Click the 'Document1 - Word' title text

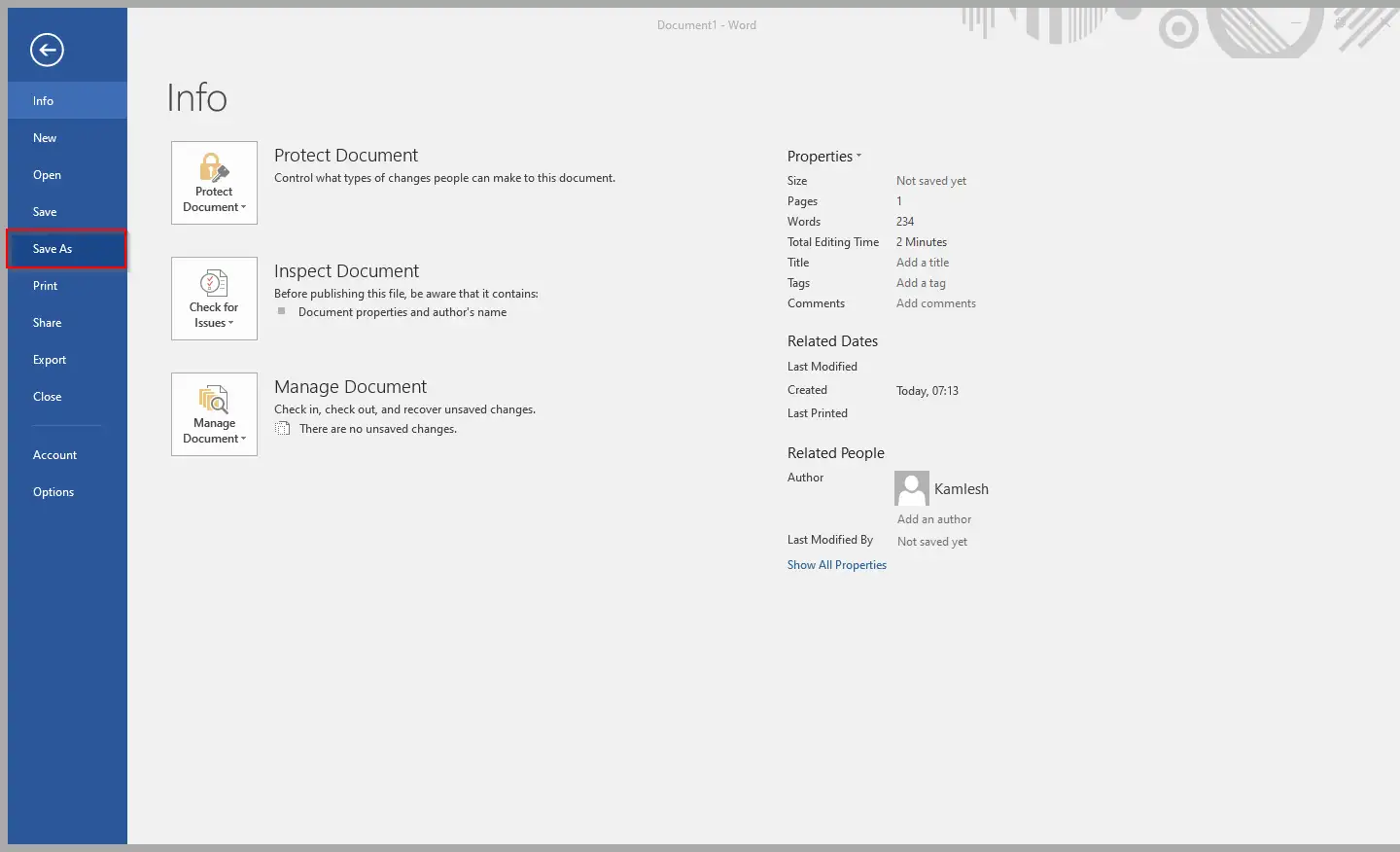(707, 25)
